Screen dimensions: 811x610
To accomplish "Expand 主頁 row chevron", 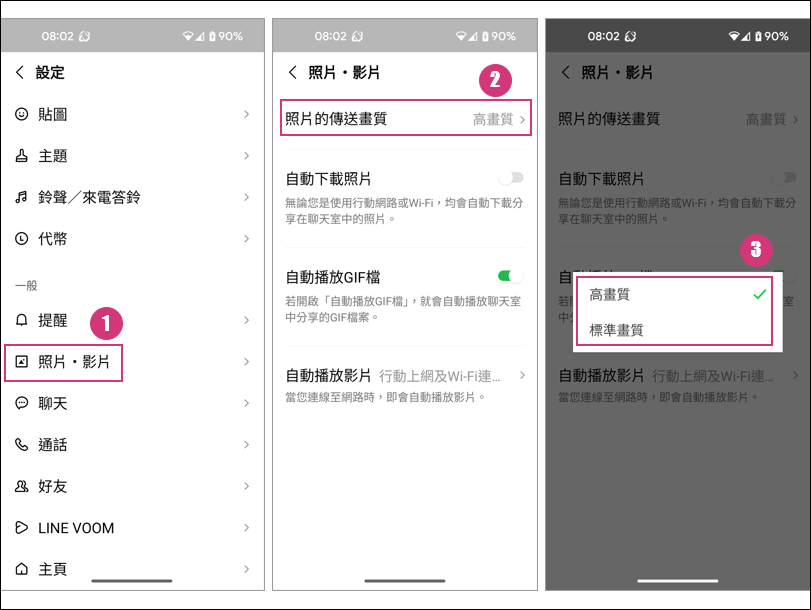I will point(247,569).
